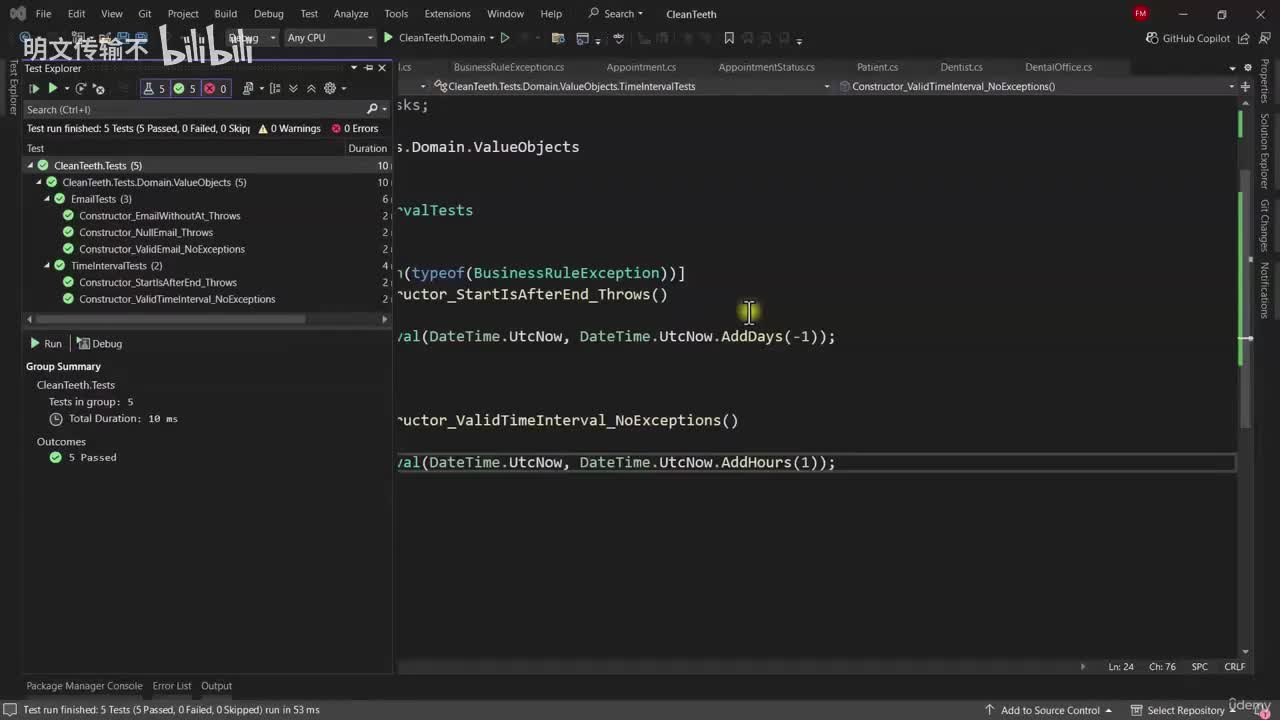Click the spell checker abc icon in toolbar
This screenshot has width=1280, height=720.
[x=619, y=38]
